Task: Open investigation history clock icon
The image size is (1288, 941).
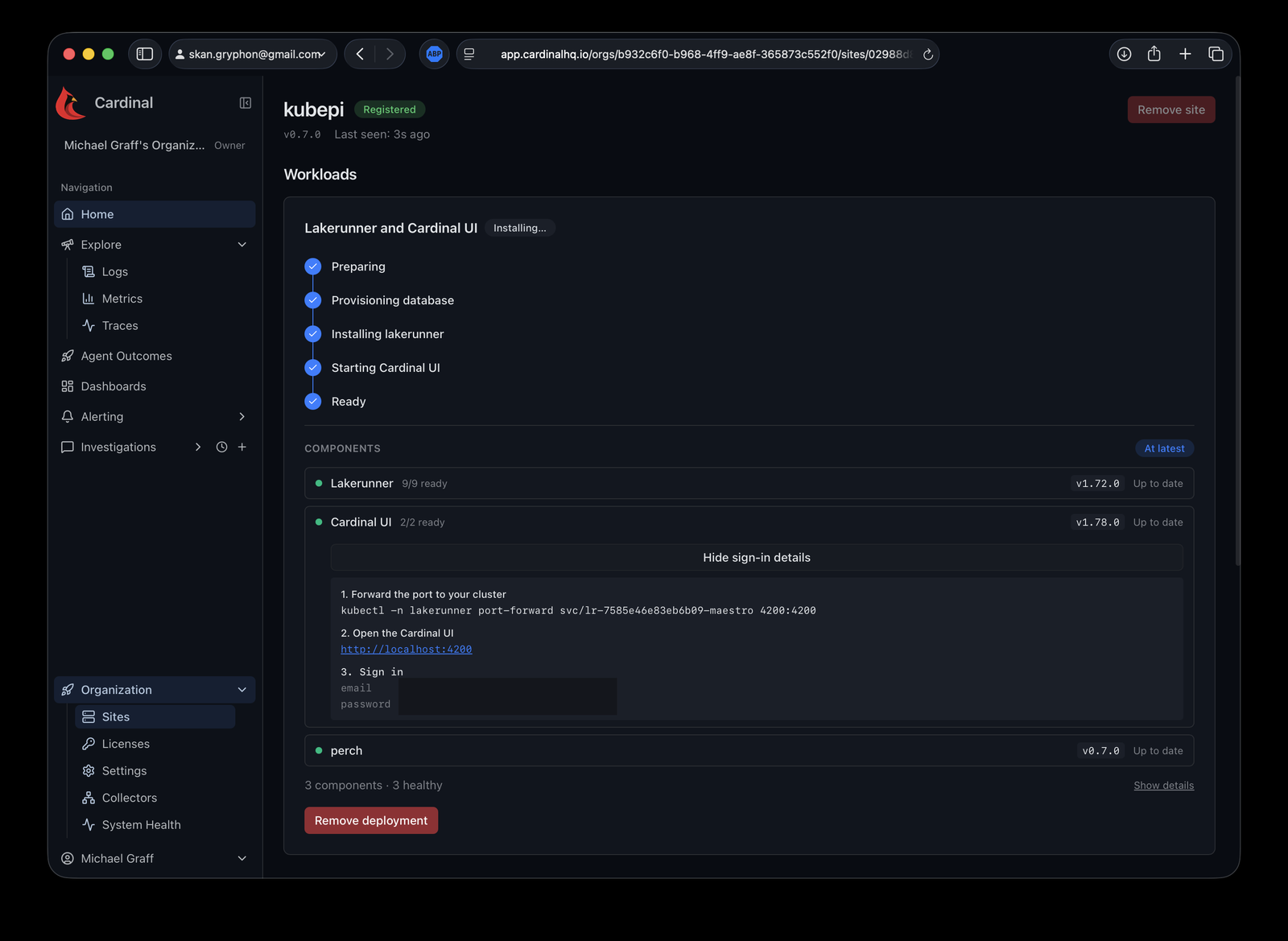Action: (x=222, y=447)
